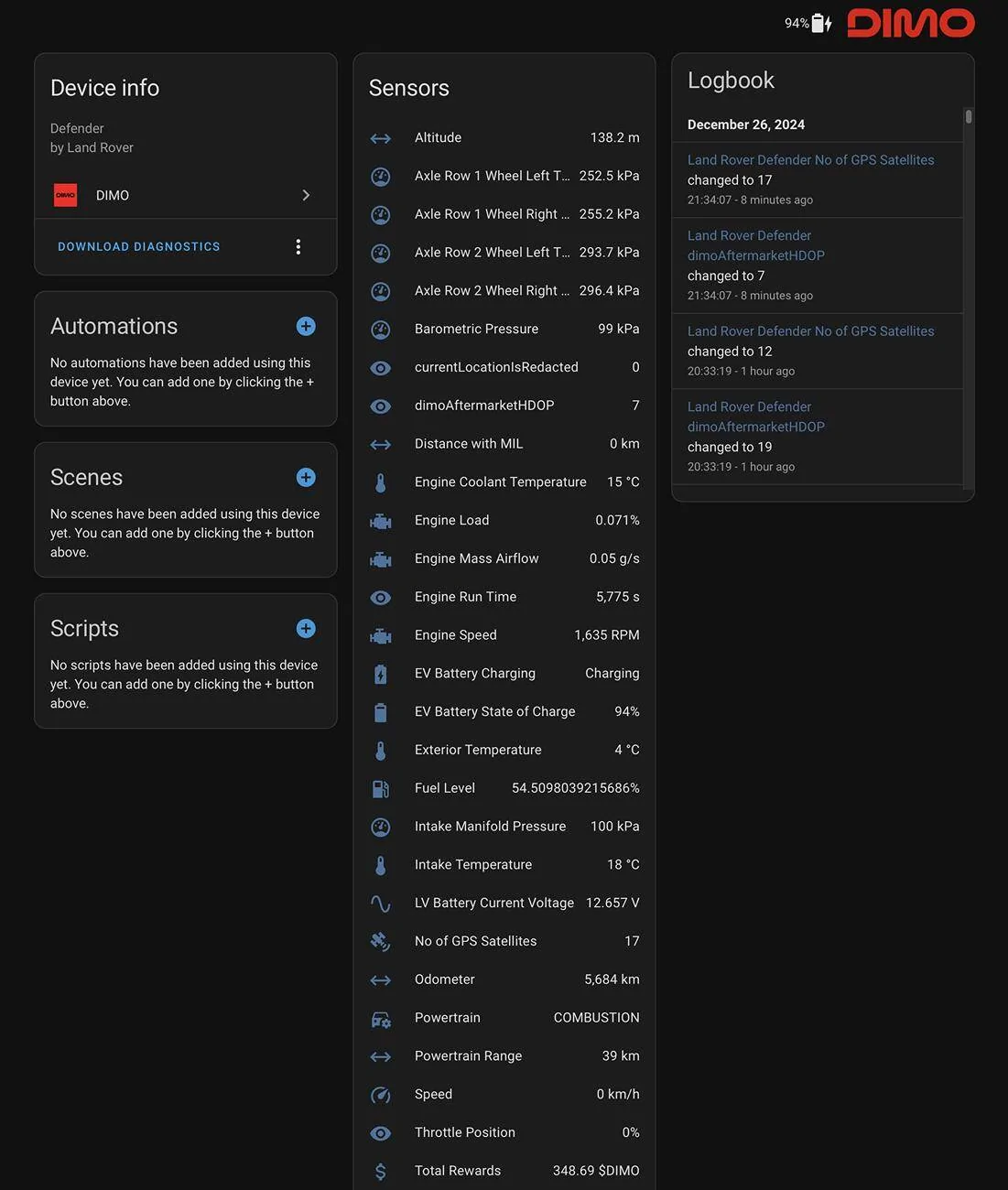This screenshot has height=1190, width=1008.
Task: Click the 'December 26, 2024' logbook date
Action: 746,124
